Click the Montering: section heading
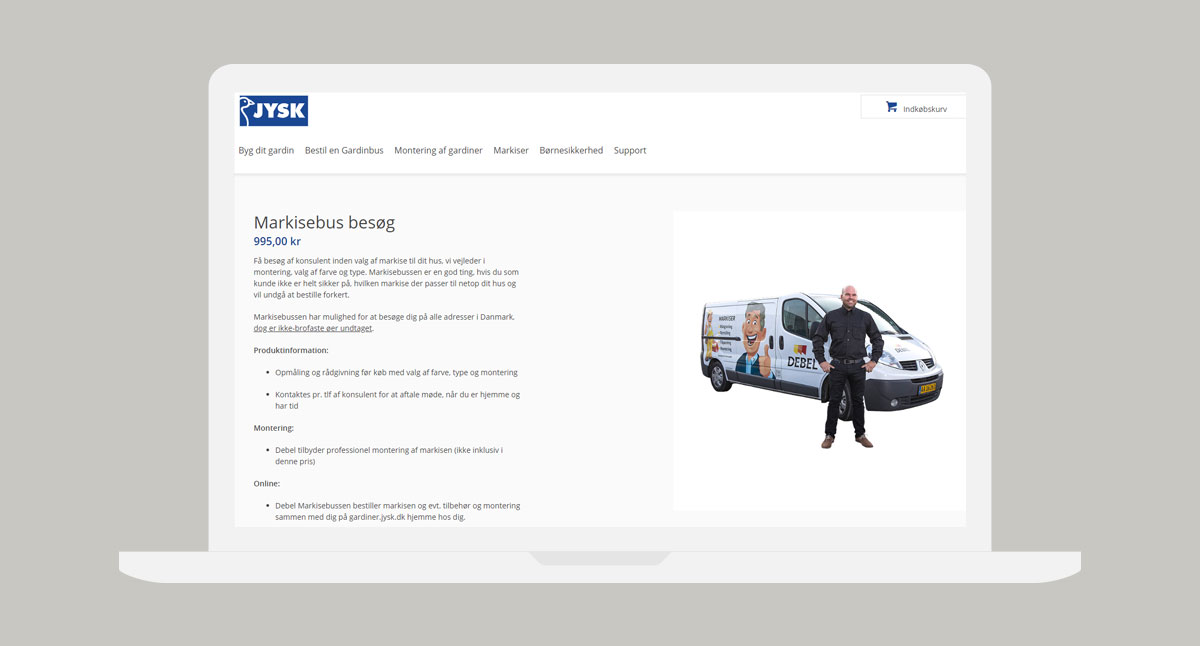This screenshot has height=646, width=1200. [274, 428]
